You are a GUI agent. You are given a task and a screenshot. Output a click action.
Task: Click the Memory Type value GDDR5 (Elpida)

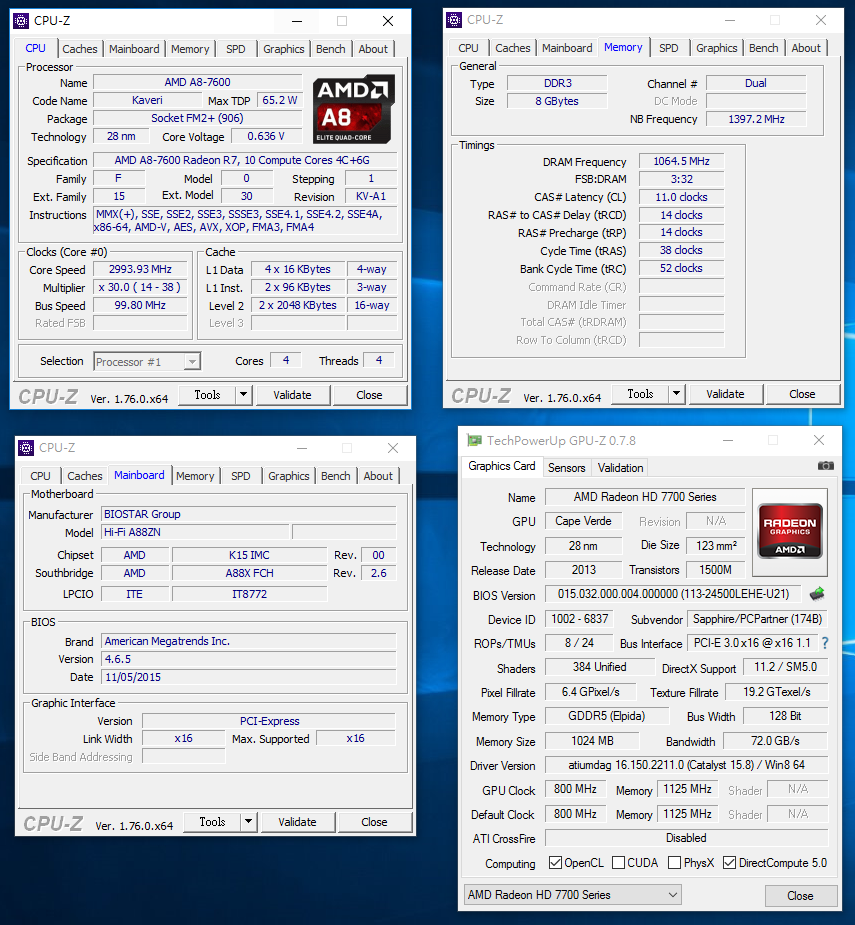point(607,716)
